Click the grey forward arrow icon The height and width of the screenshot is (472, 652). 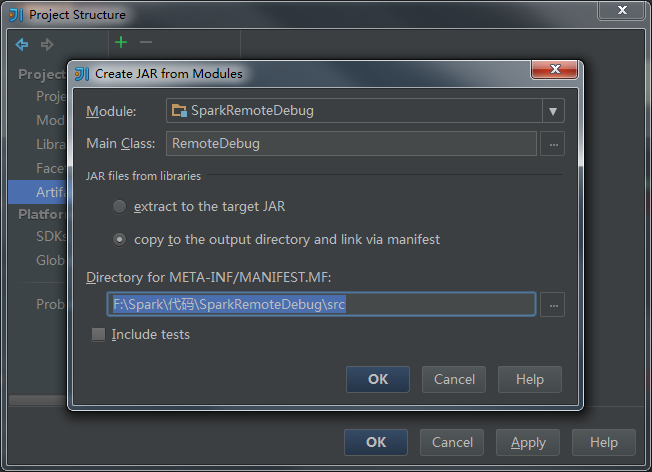point(47,44)
